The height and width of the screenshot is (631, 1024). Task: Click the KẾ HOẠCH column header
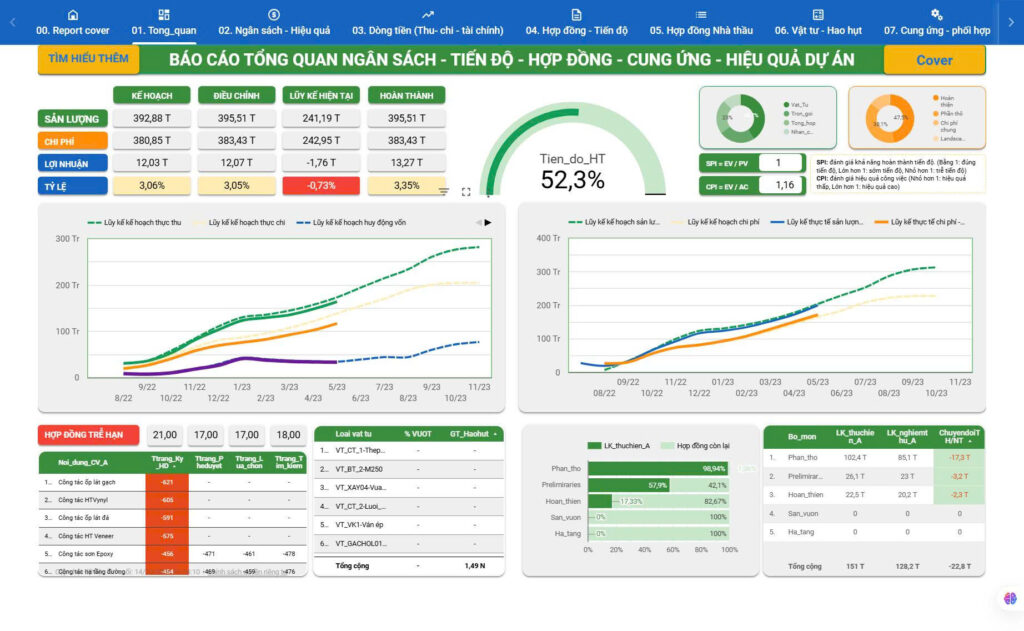(x=152, y=95)
